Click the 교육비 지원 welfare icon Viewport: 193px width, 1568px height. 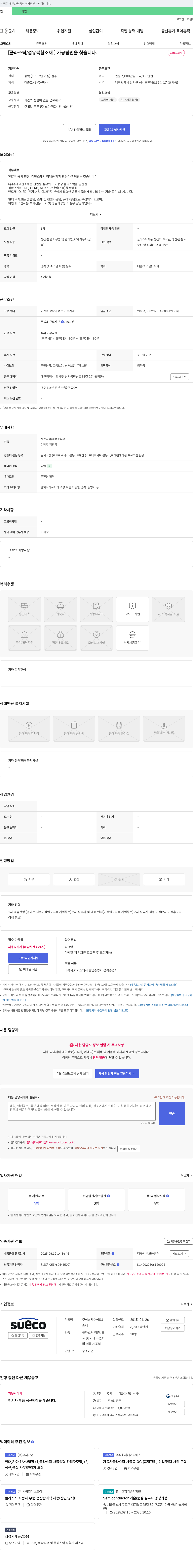pos(132,609)
